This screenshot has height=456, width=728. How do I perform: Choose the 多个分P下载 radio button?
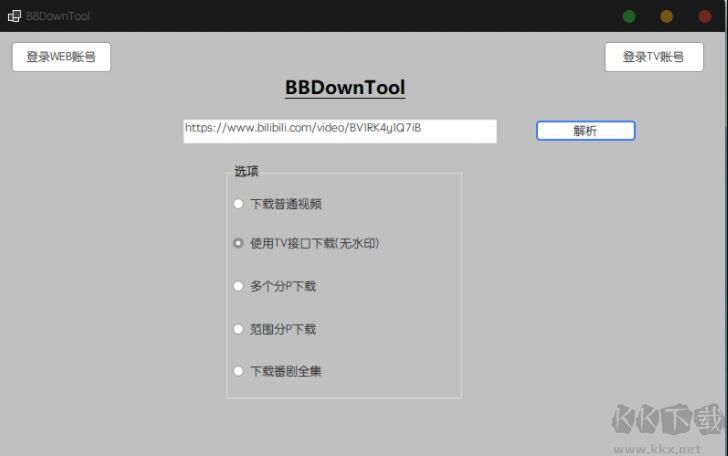[238, 286]
